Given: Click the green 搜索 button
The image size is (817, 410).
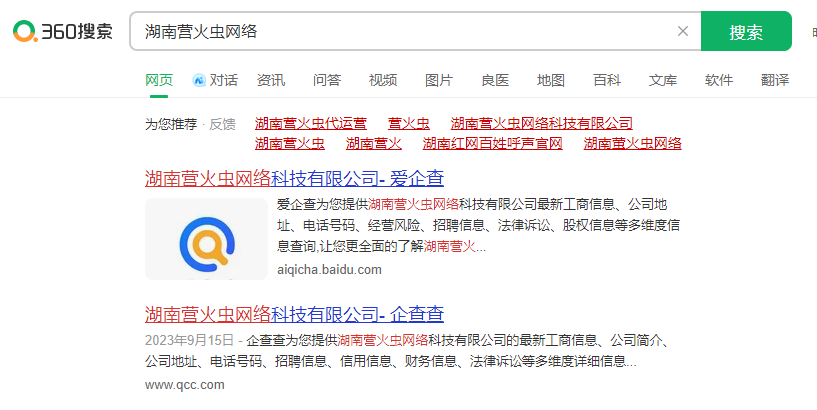Looking at the screenshot, I should (746, 31).
